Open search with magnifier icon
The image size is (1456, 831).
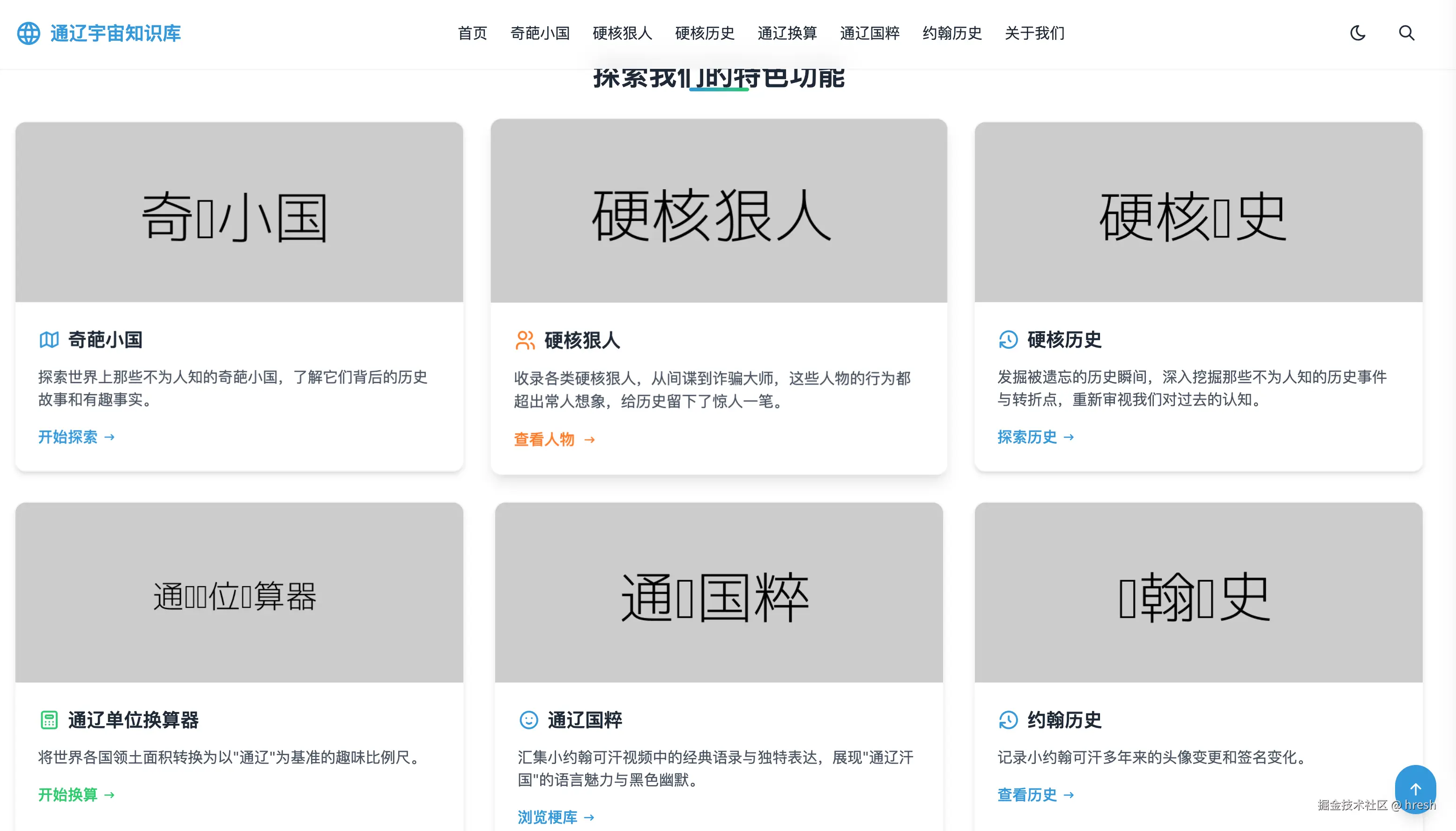(1406, 33)
